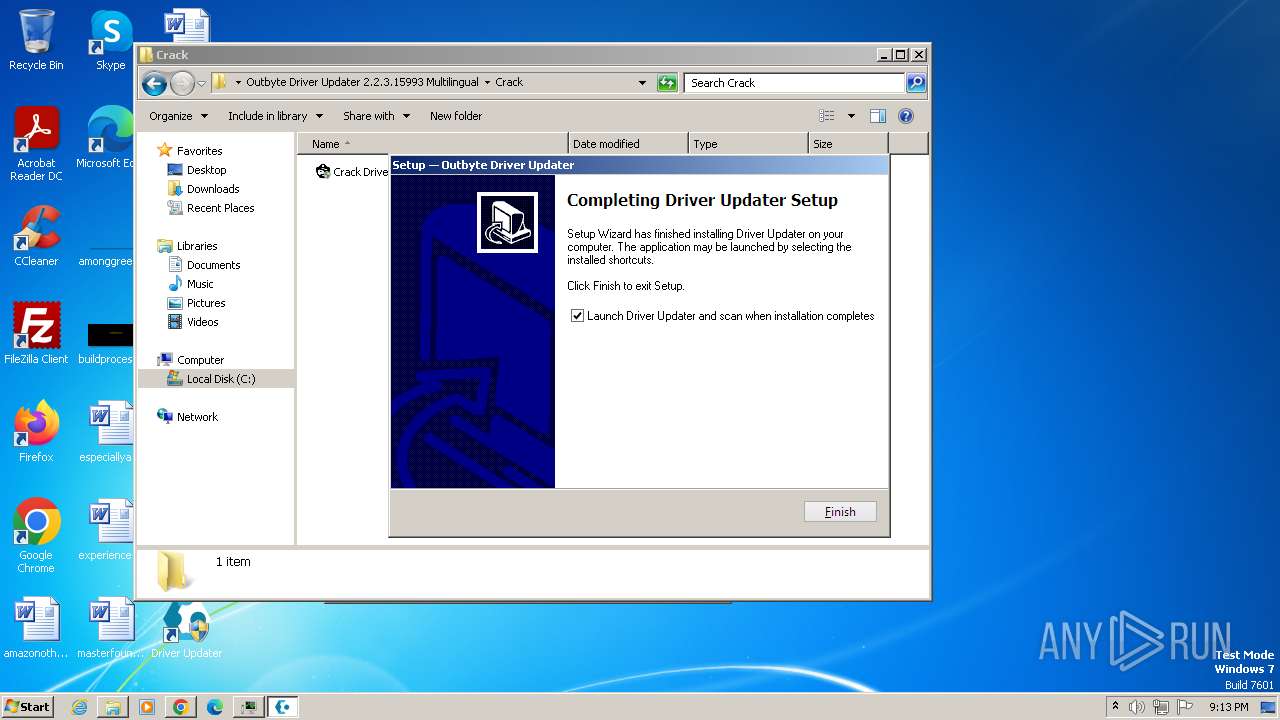Click the Search Crack input field
Image resolution: width=1280 pixels, height=720 pixels.
pos(795,83)
